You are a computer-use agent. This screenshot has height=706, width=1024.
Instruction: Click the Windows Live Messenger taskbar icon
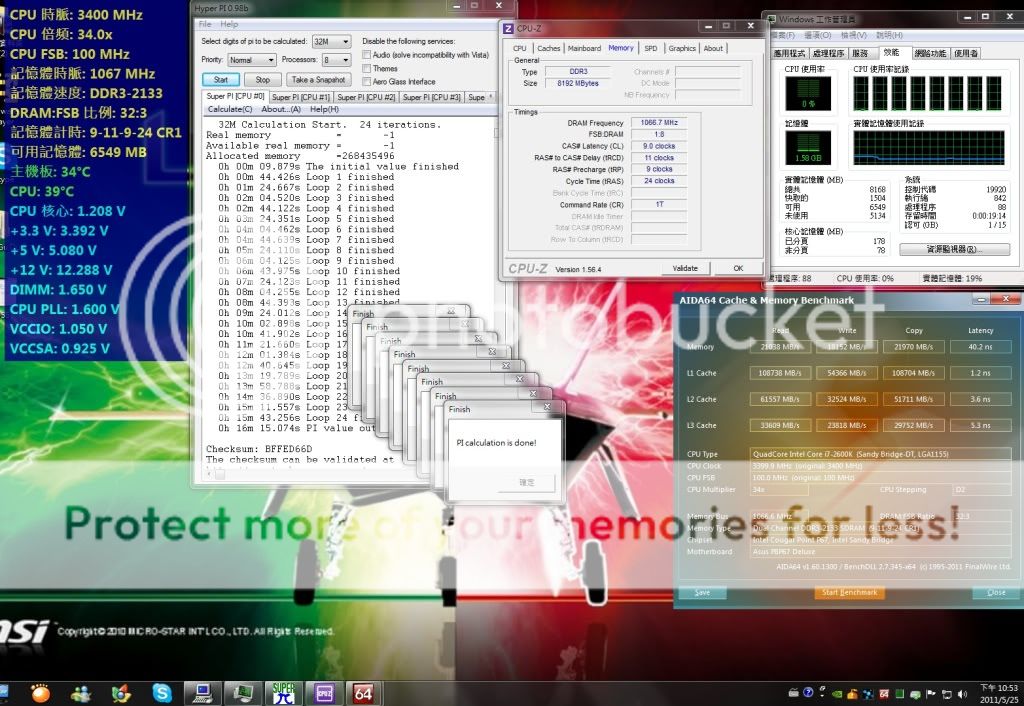(x=81, y=693)
